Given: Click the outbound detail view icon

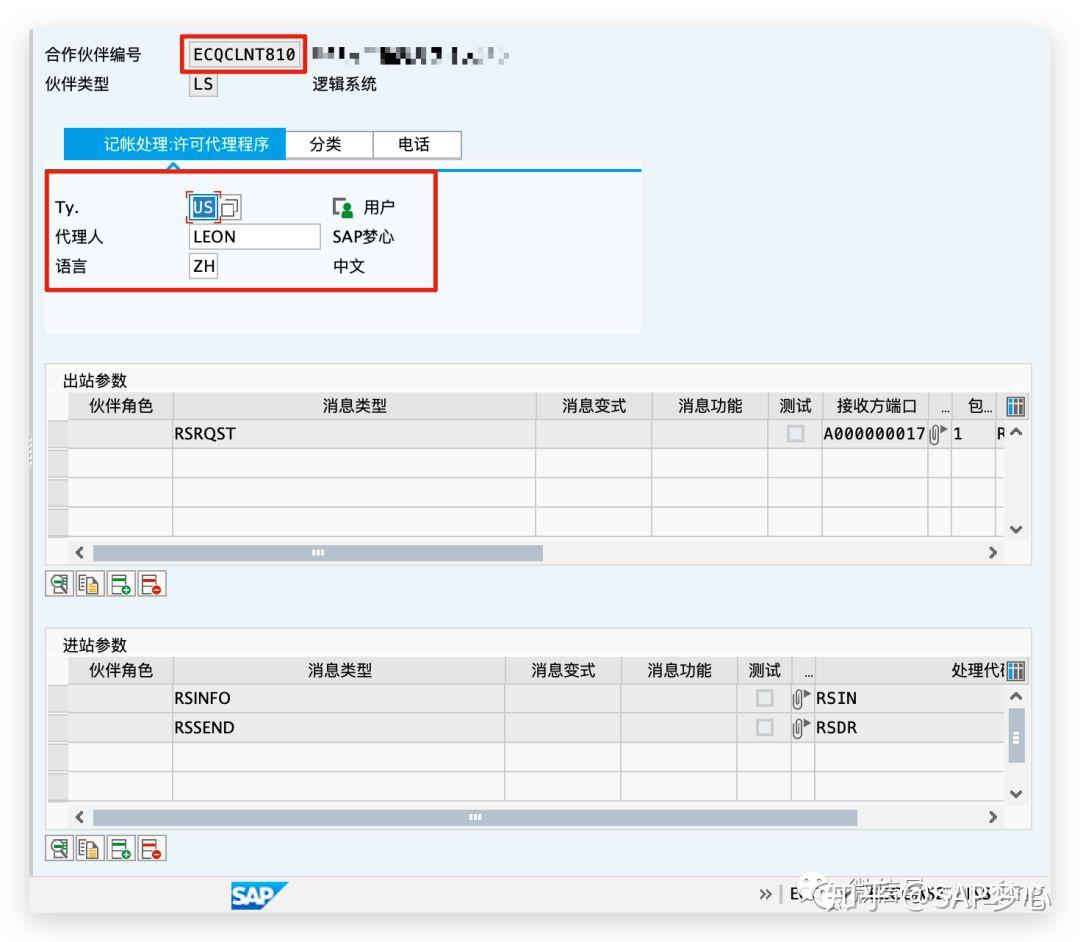Looking at the screenshot, I should [59, 585].
